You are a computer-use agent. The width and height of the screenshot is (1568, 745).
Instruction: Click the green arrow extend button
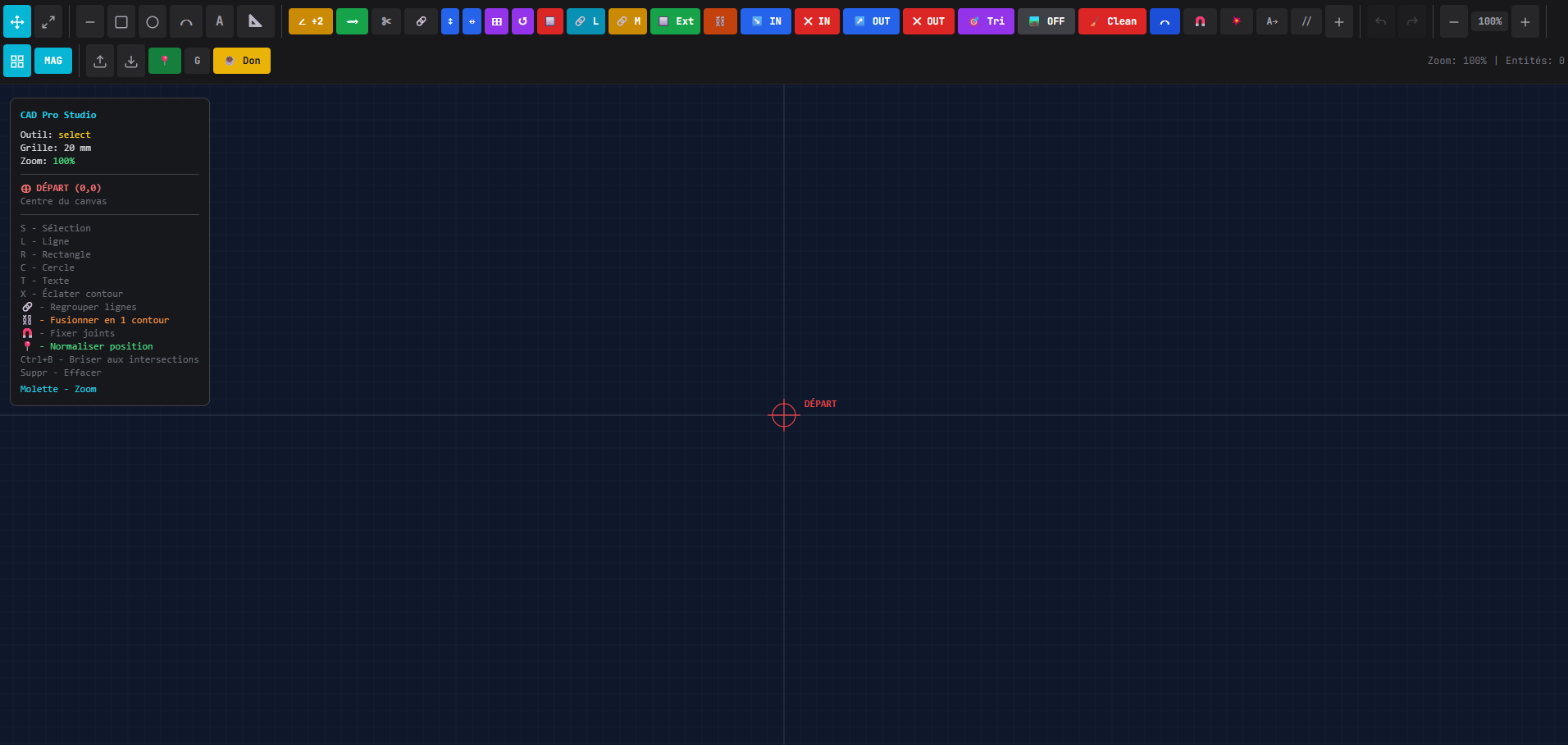352,21
